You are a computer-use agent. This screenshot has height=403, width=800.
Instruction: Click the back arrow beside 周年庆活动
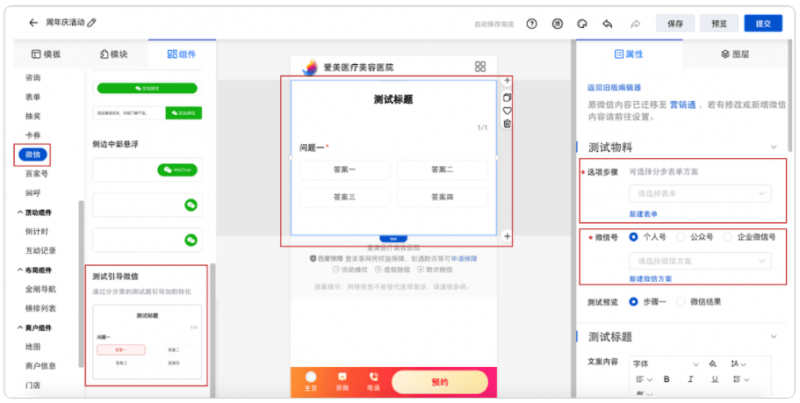point(34,23)
